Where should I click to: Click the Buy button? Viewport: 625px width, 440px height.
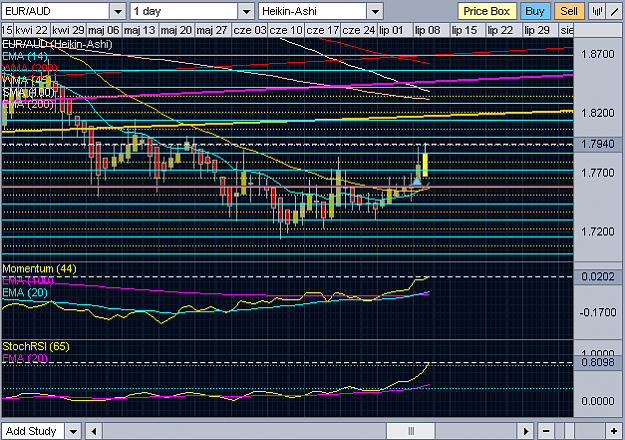point(535,11)
